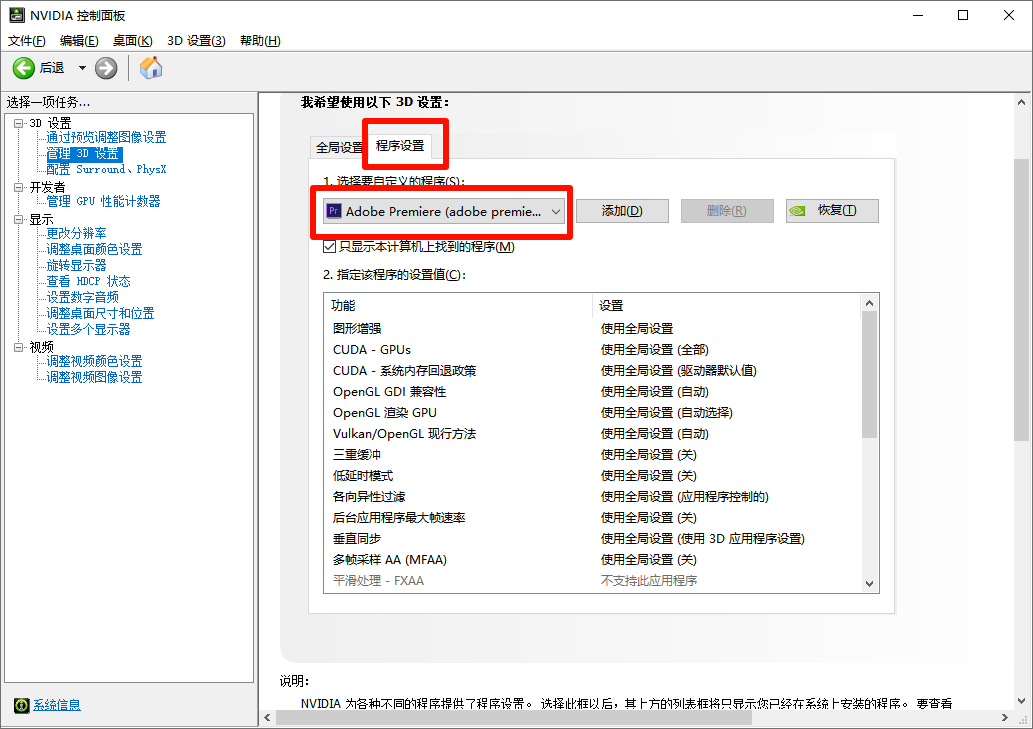This screenshot has height=729, width=1033.
Task: Click the system information icon at bottom left
Action: (x=22, y=705)
